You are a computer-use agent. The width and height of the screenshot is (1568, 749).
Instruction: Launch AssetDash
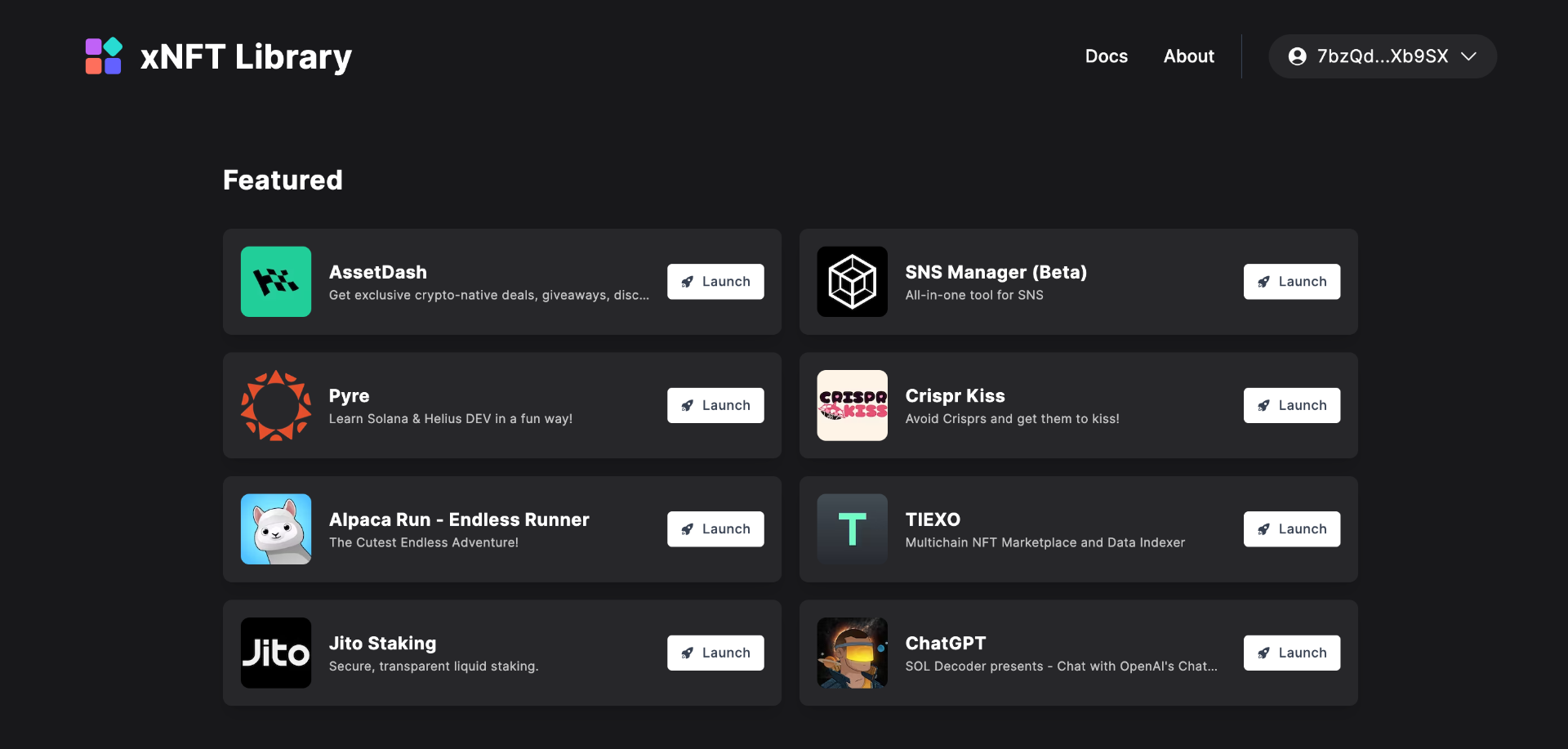[x=715, y=282]
